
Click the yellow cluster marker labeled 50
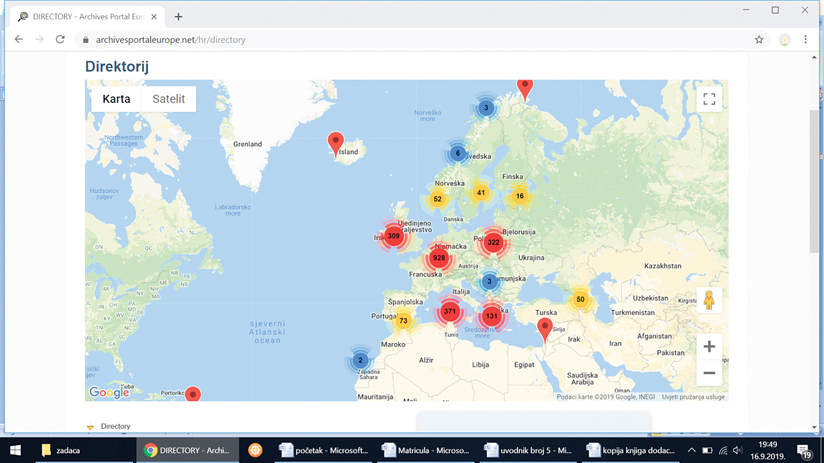pyautogui.click(x=580, y=300)
